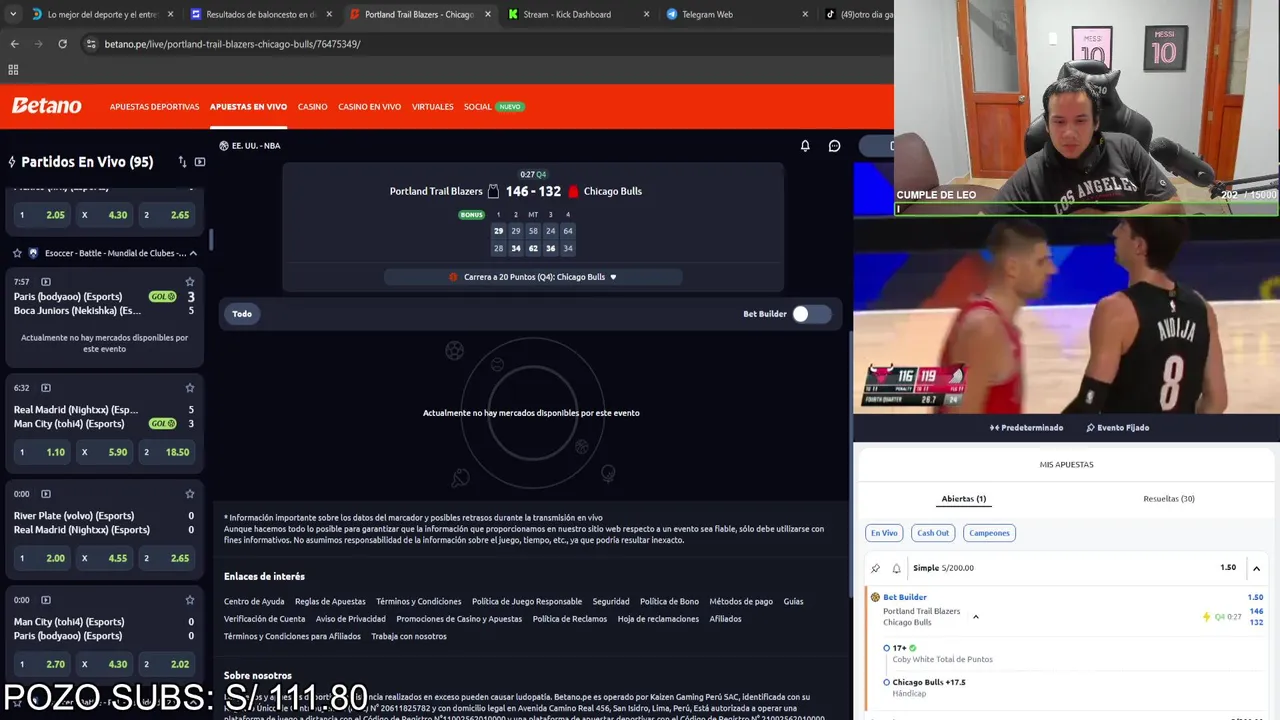Open Trabaja con nosotros link

[x=409, y=637]
